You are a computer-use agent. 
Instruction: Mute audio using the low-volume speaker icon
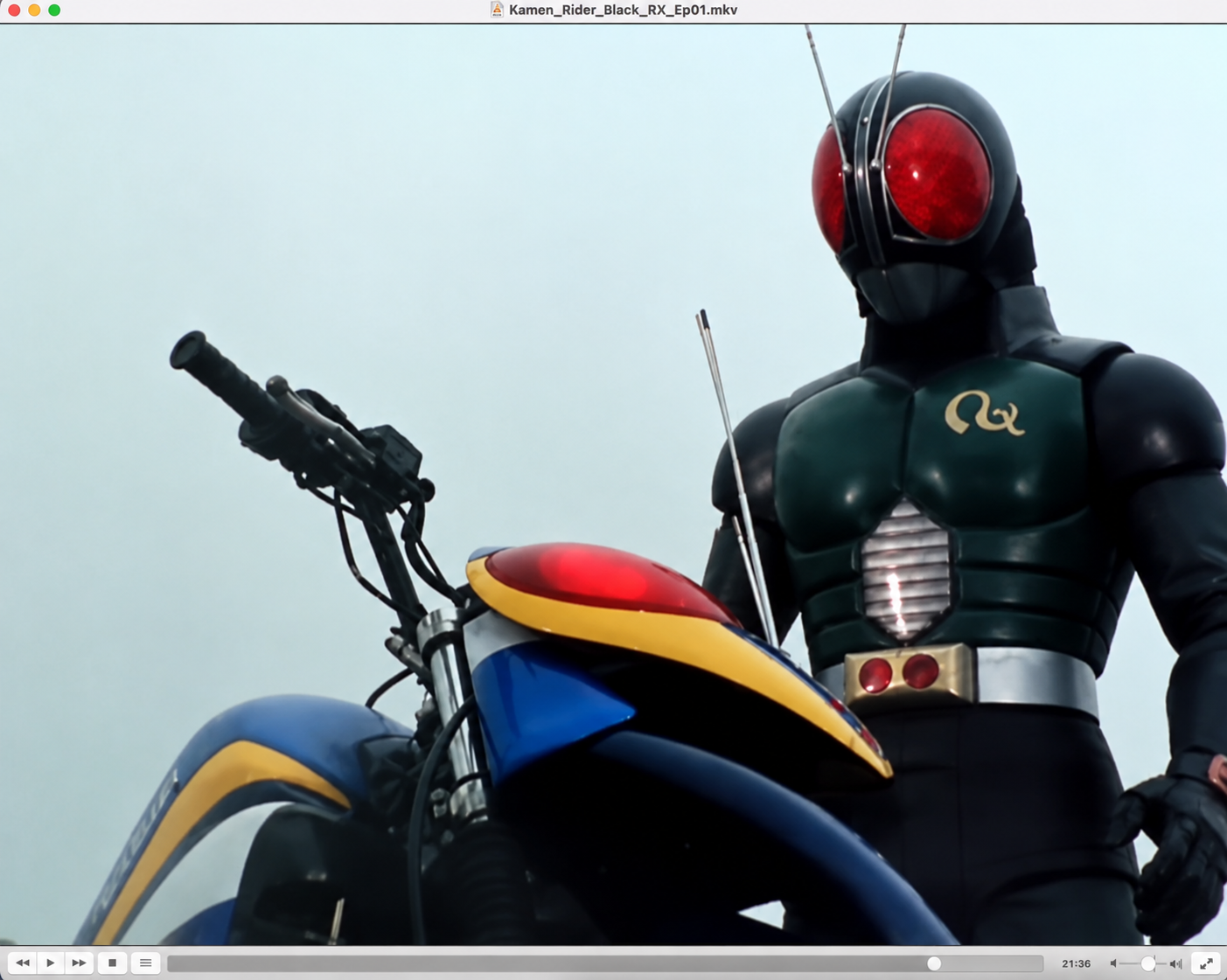pyautogui.click(x=1114, y=963)
